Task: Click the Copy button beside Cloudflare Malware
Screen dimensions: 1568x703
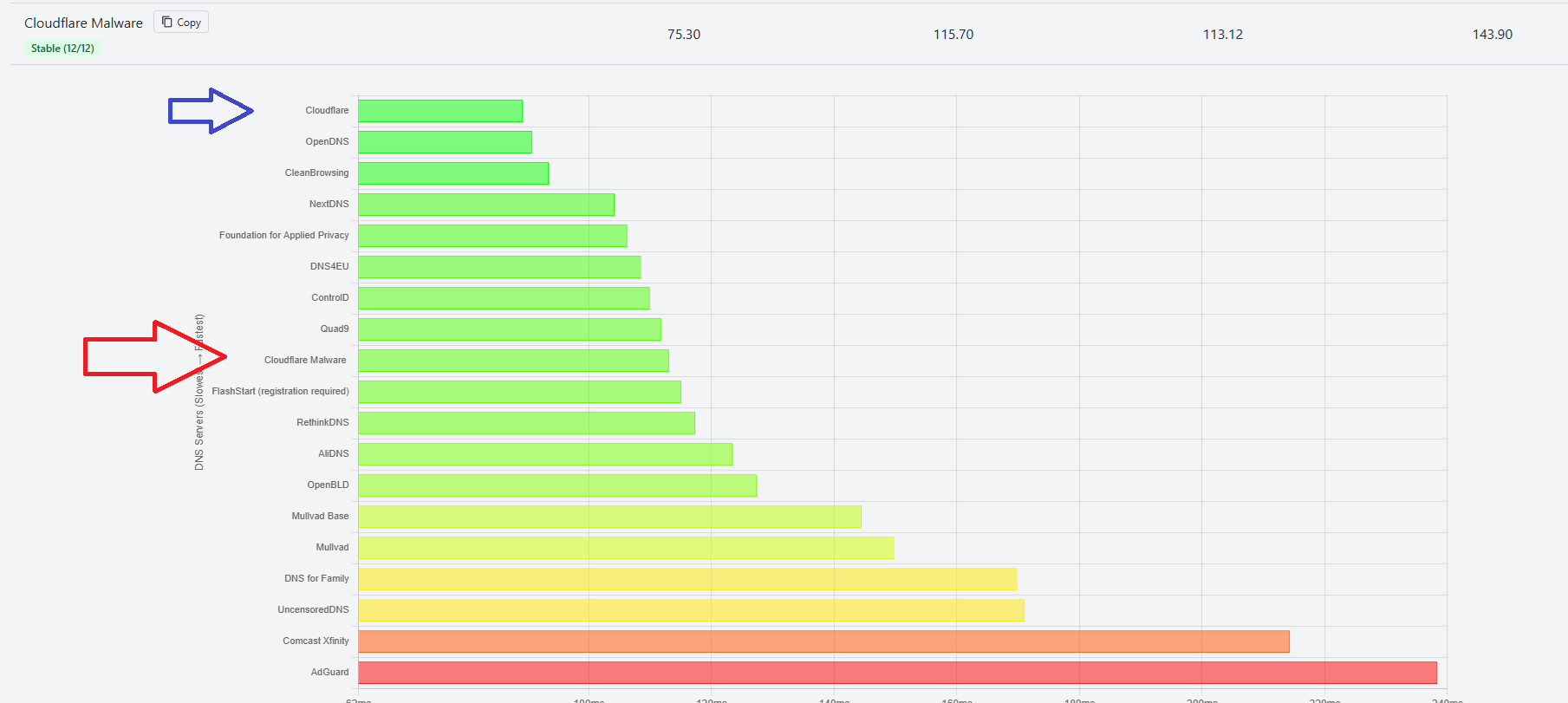Action: tap(181, 23)
